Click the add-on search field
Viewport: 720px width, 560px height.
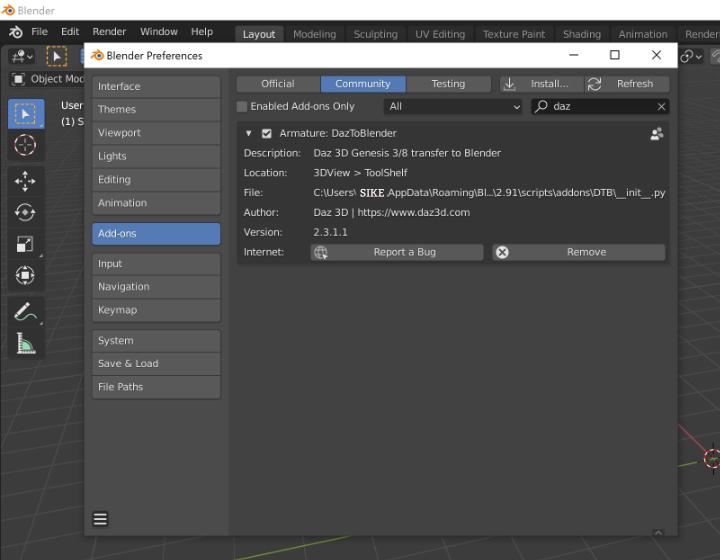coord(600,106)
